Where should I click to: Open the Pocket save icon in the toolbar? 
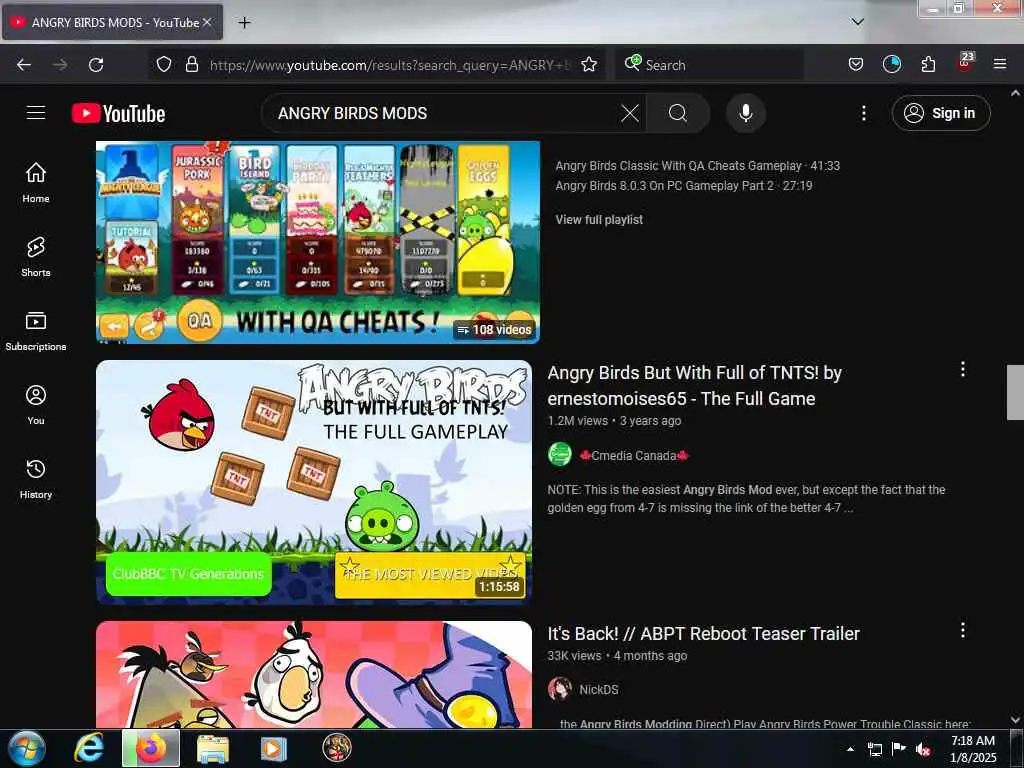click(x=856, y=64)
